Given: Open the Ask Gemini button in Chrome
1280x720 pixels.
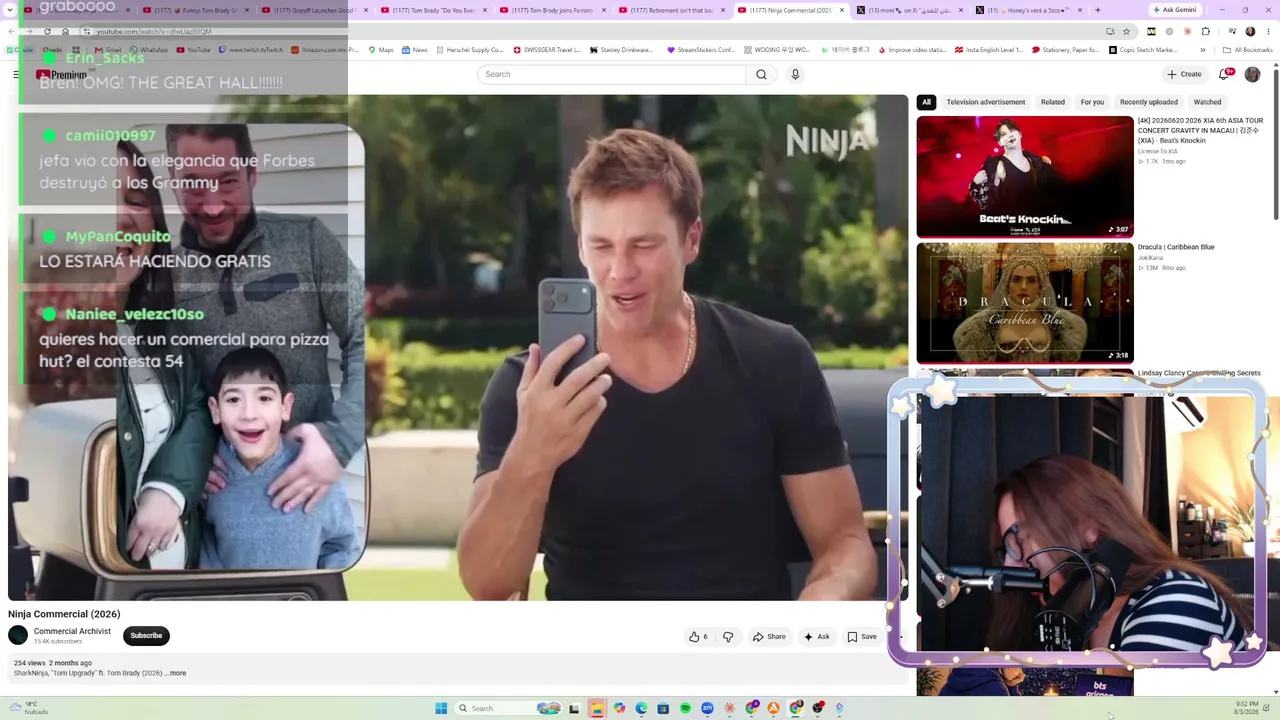Looking at the screenshot, I should [x=1174, y=10].
